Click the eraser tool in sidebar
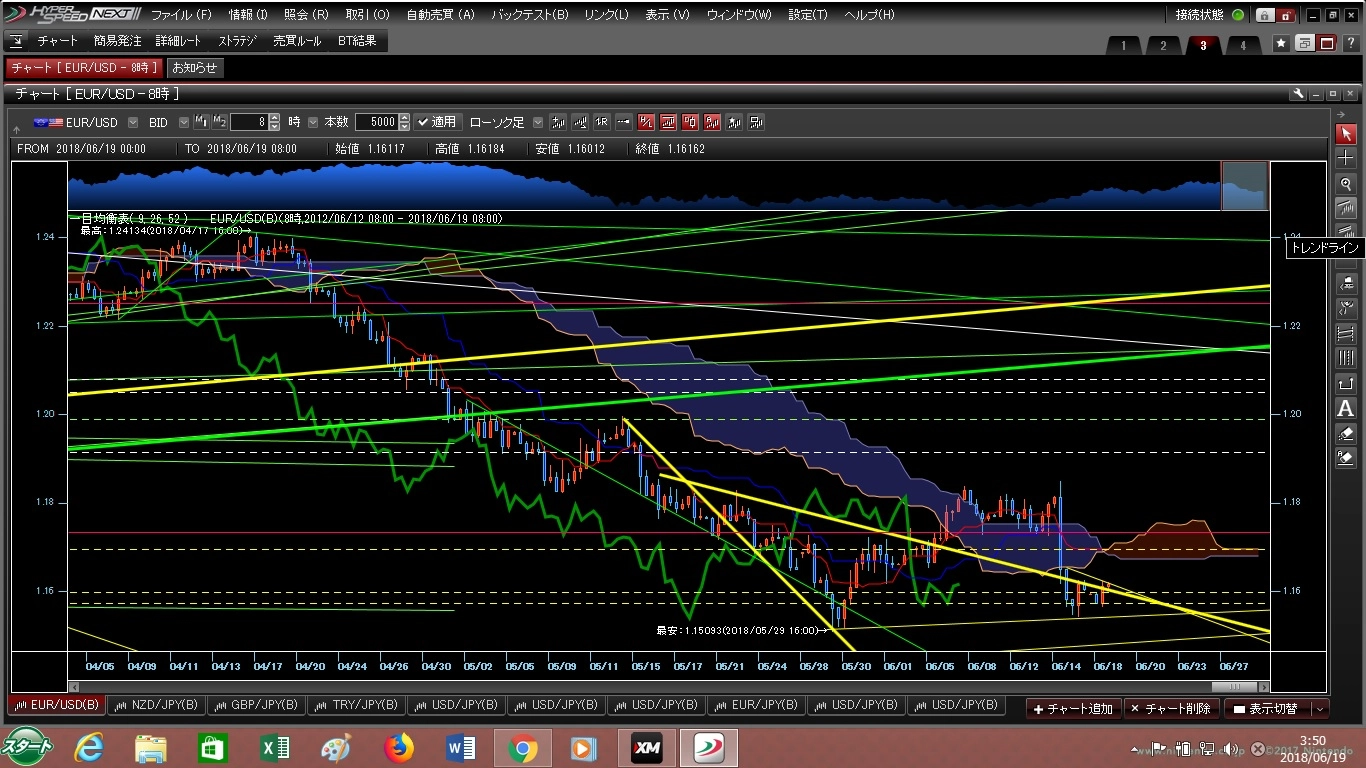Image resolution: width=1366 pixels, height=768 pixels. click(1346, 434)
